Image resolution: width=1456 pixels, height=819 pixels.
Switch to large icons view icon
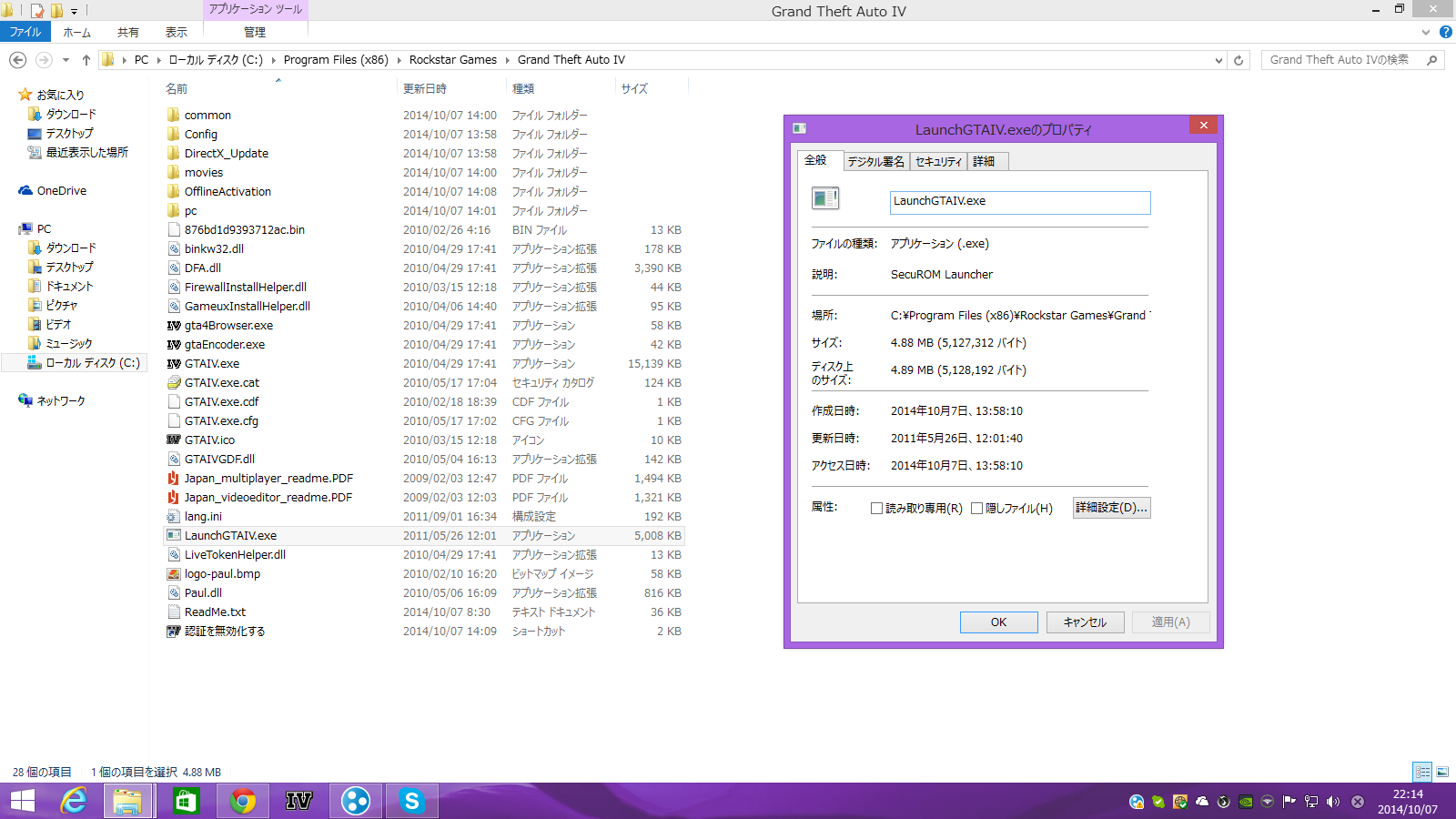pos(1442,772)
